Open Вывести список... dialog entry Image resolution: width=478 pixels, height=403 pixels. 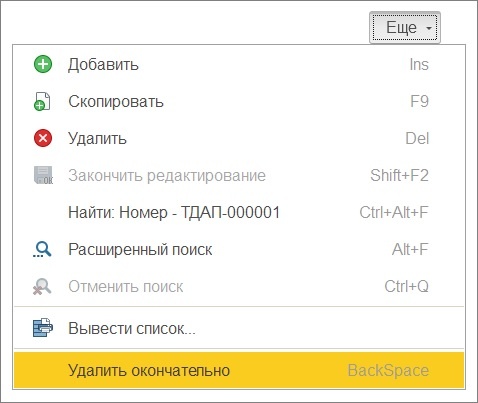pyautogui.click(x=239, y=328)
